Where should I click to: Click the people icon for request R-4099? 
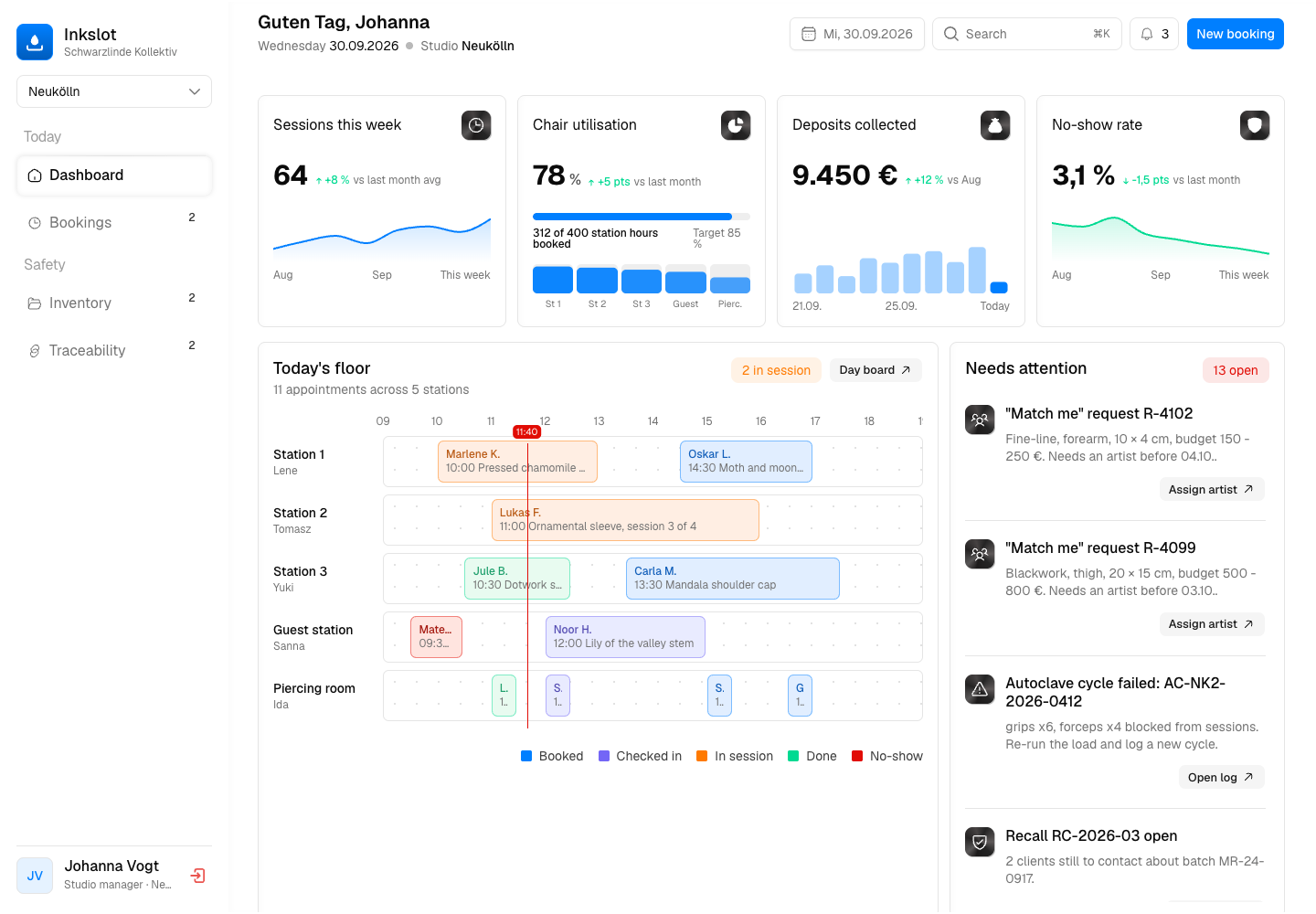click(980, 554)
